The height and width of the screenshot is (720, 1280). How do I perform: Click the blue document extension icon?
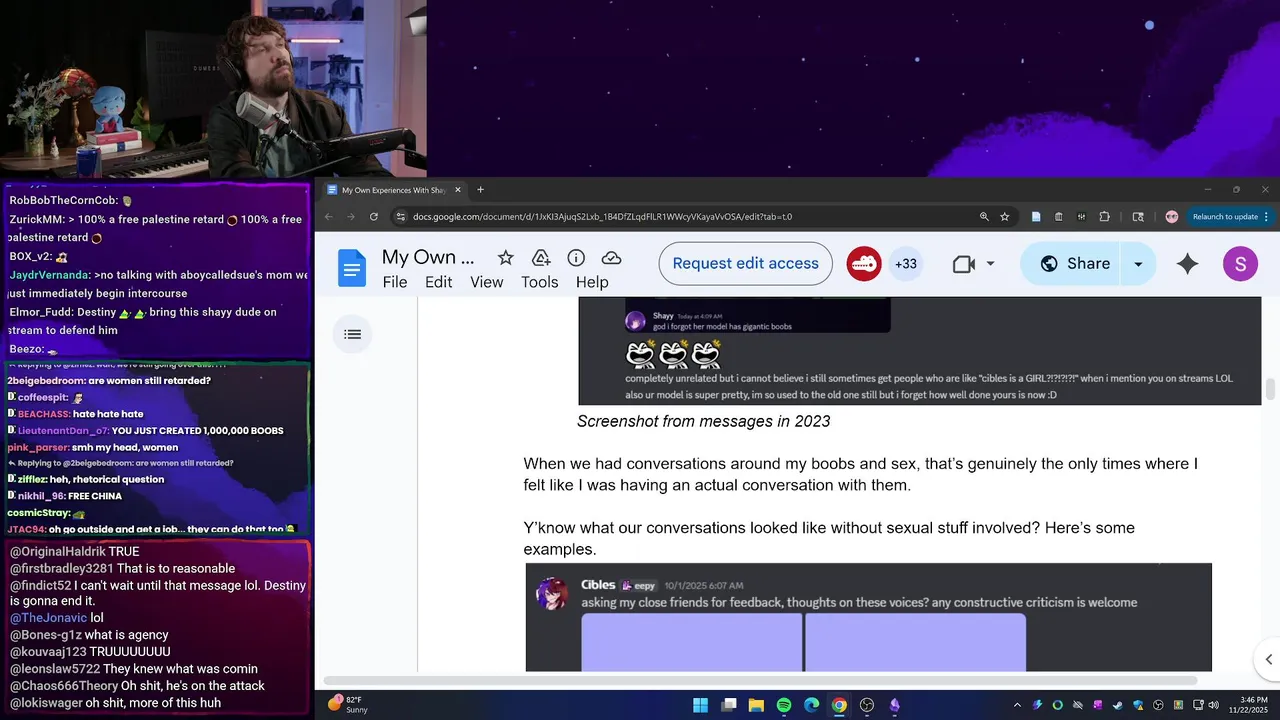click(1036, 217)
